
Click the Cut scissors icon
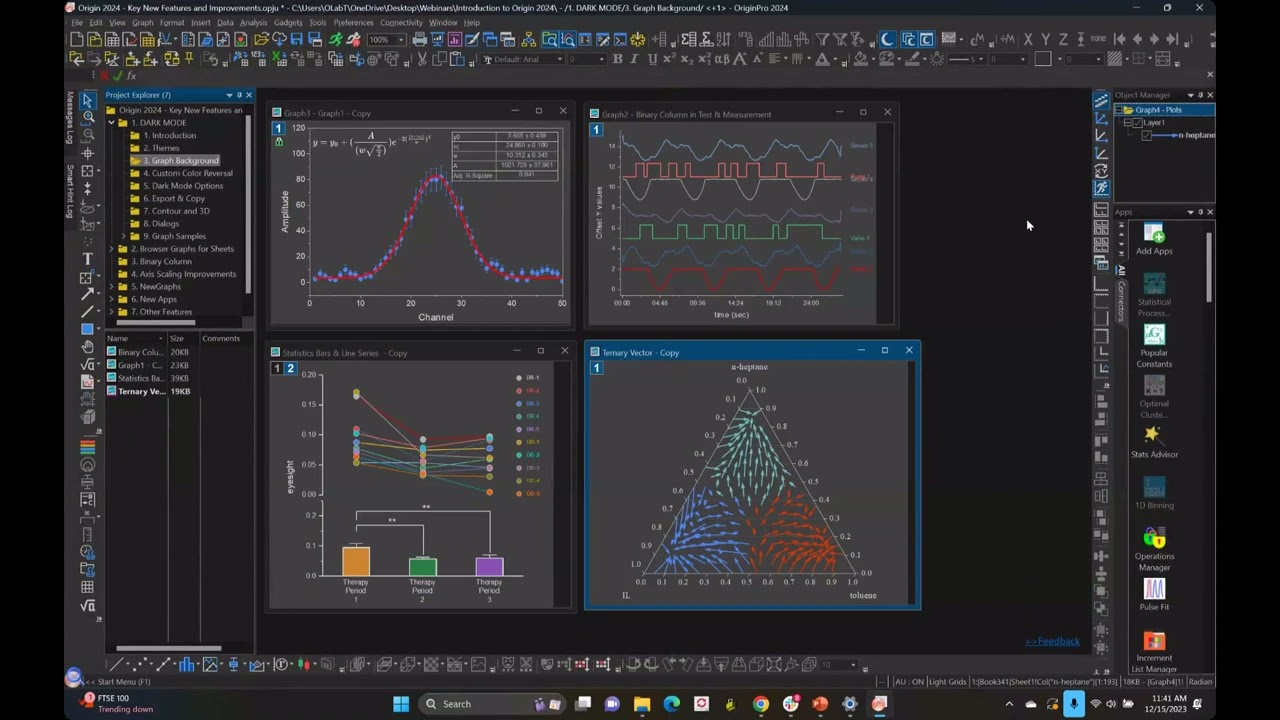(x=422, y=59)
